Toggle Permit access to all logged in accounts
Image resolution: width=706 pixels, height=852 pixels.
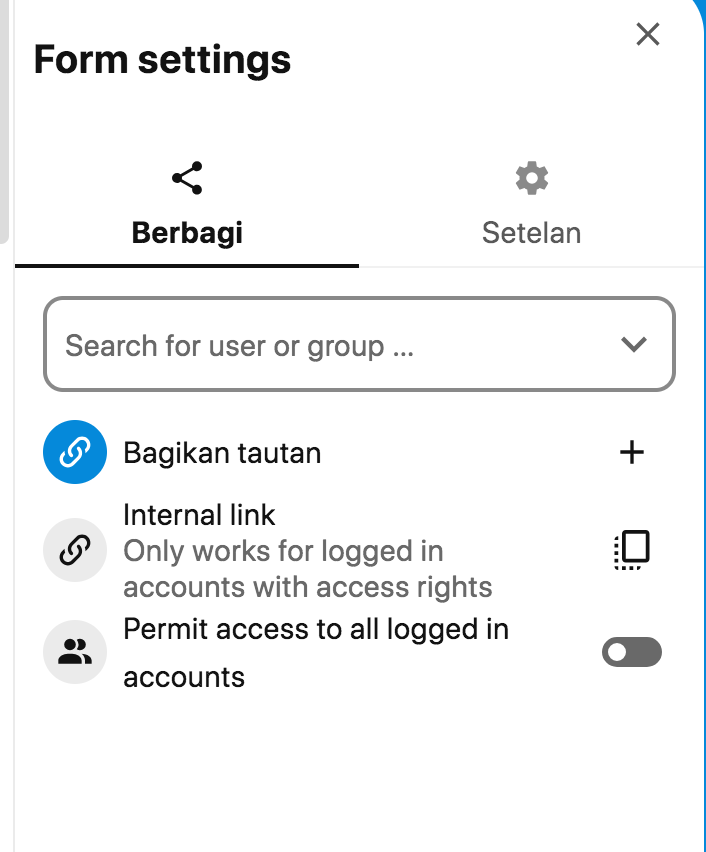pos(632,651)
